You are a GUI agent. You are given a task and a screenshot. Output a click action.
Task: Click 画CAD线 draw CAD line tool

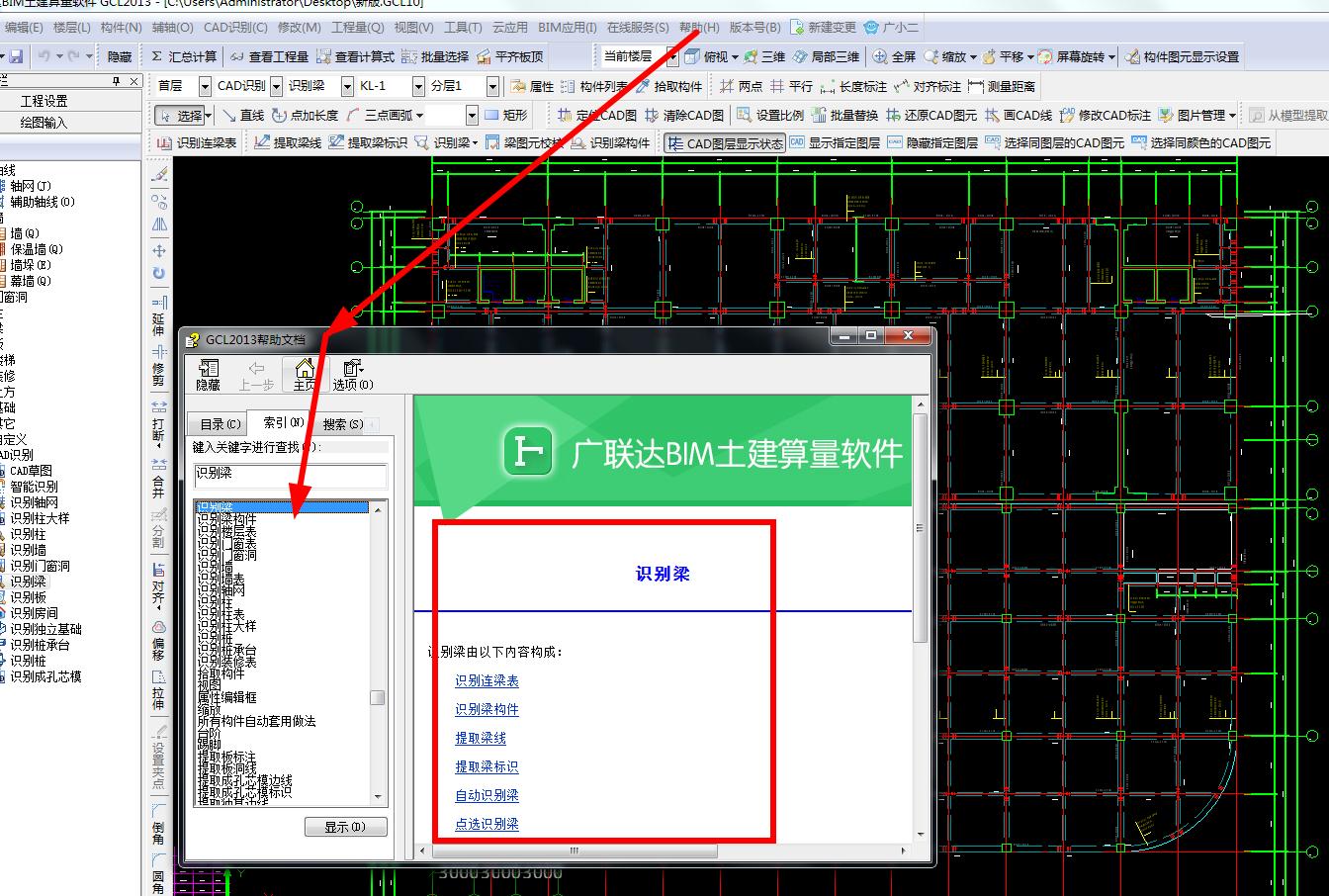click(x=1019, y=115)
